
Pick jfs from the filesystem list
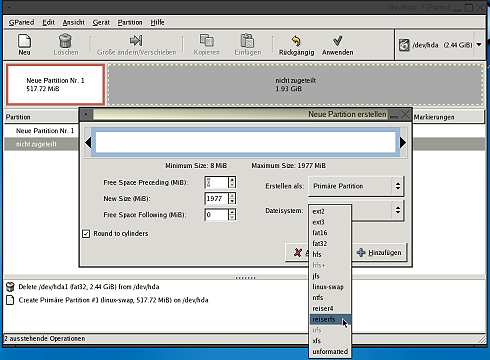[330, 276]
